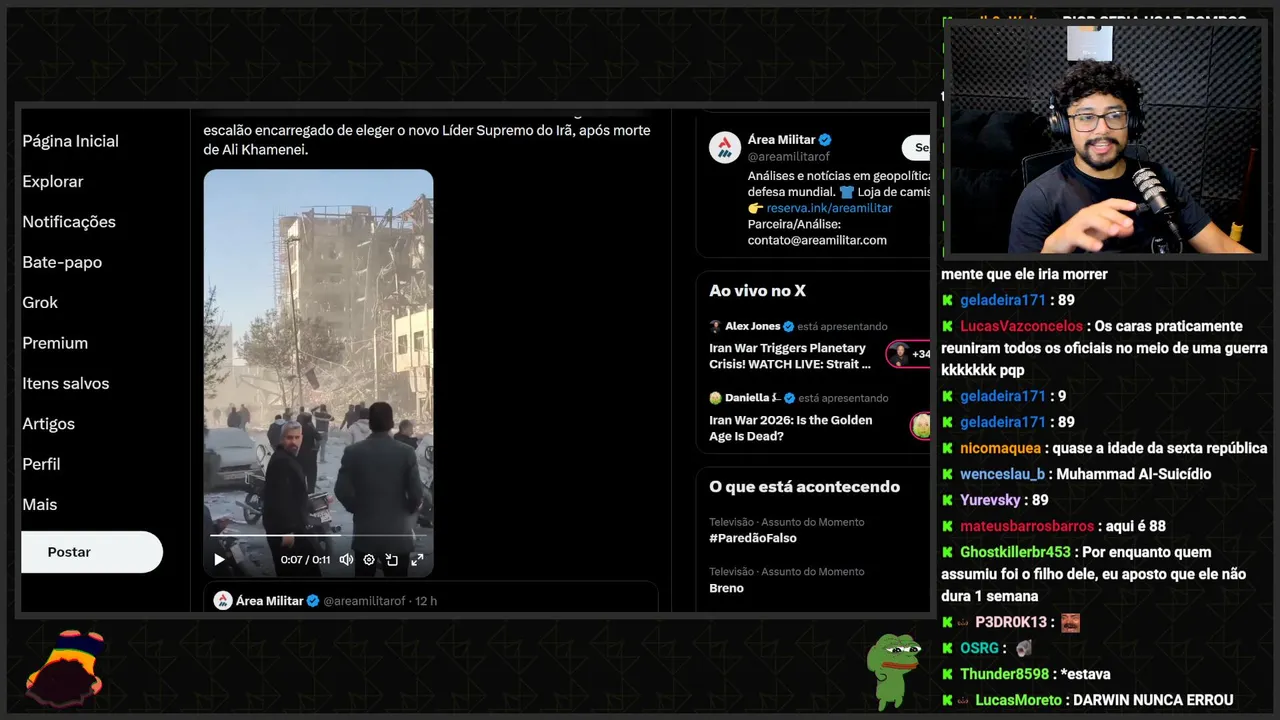Click the subscriber badge beside LucasMoreto
This screenshot has width=1280, height=720.
point(963,700)
